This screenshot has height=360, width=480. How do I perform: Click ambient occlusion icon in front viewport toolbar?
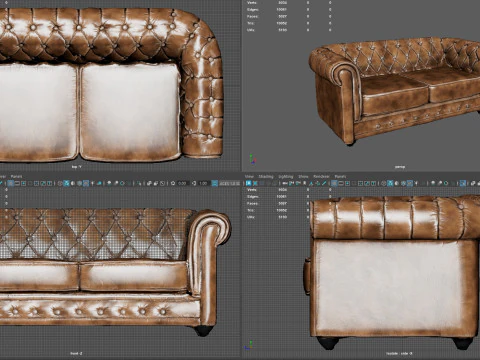pos(109,183)
